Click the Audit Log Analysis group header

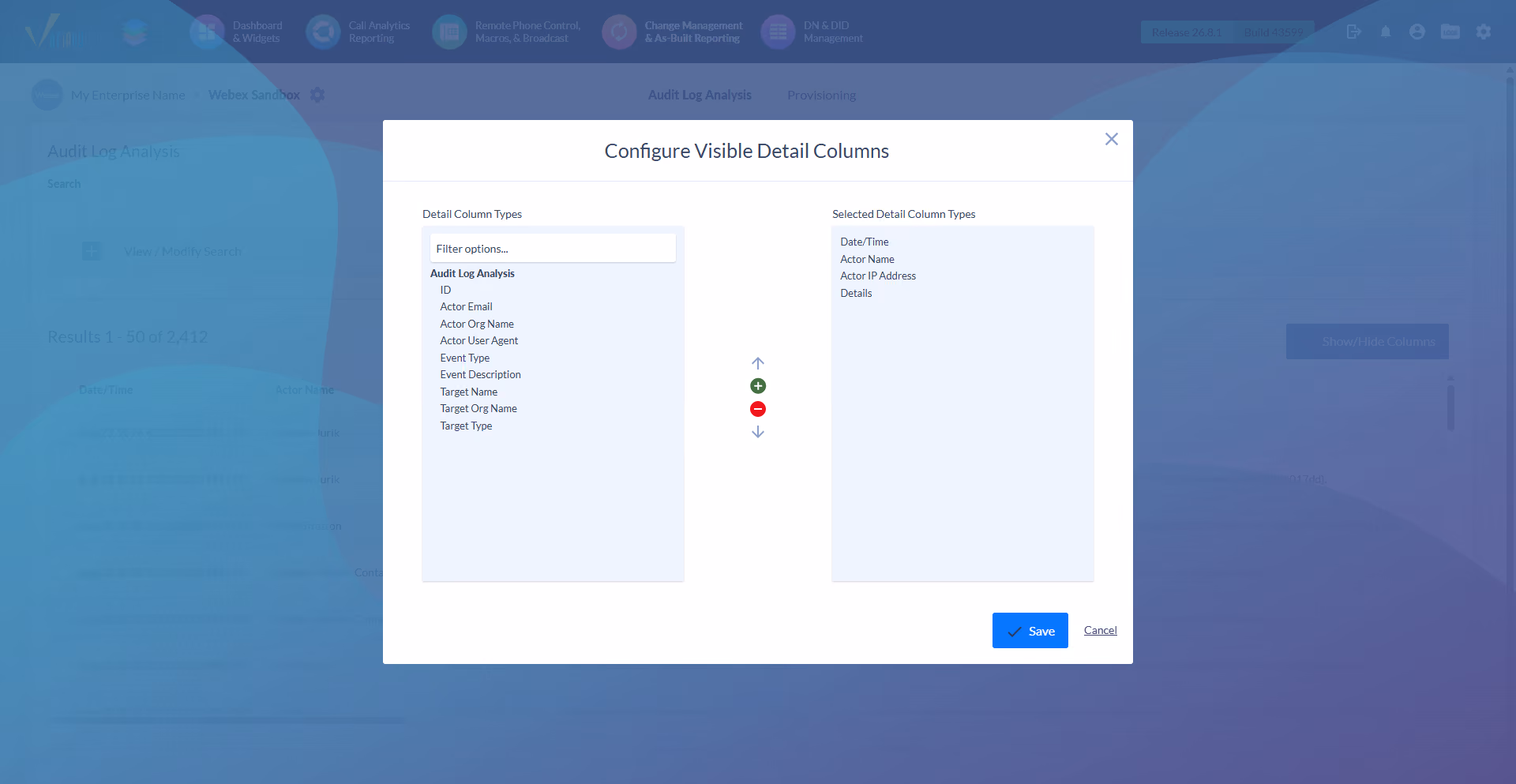pyautogui.click(x=472, y=273)
